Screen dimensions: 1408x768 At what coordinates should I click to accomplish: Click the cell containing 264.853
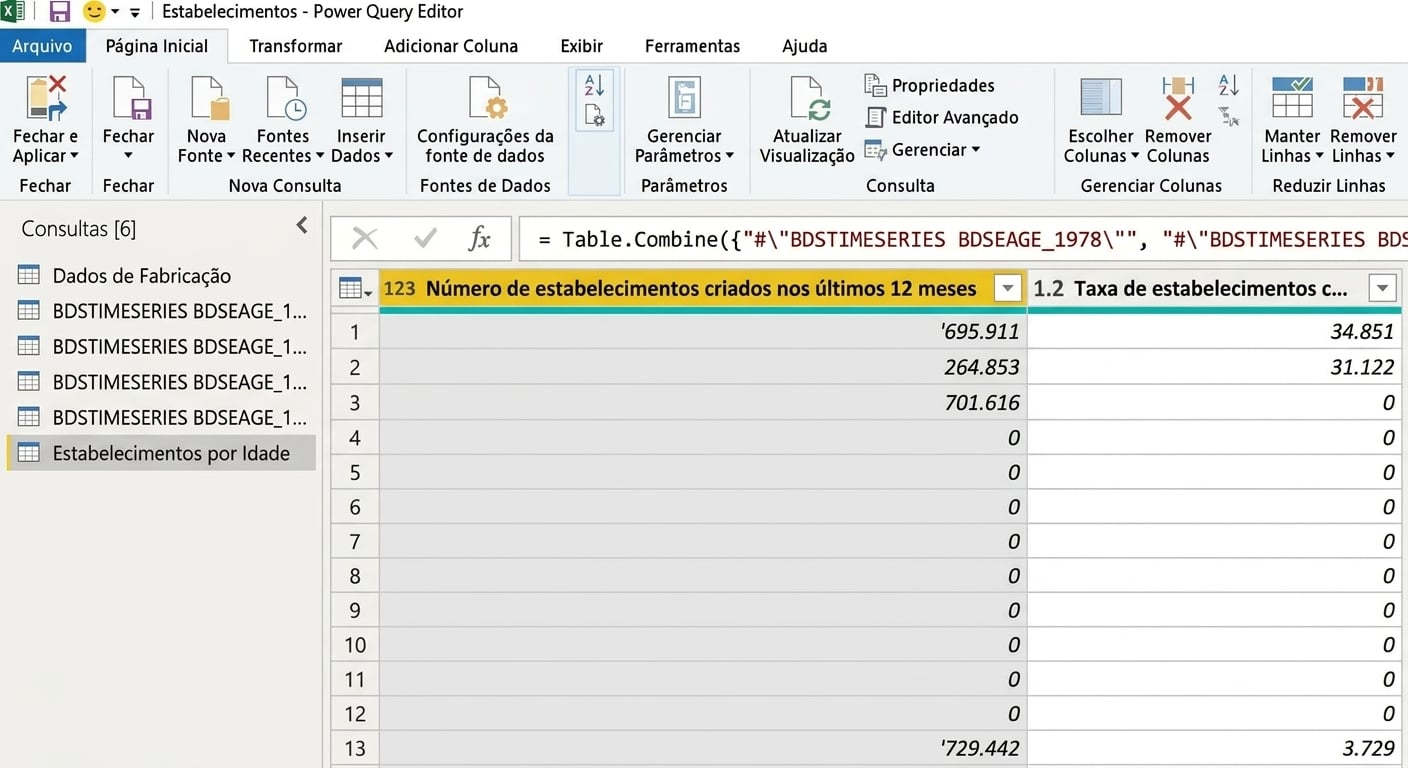coord(703,367)
